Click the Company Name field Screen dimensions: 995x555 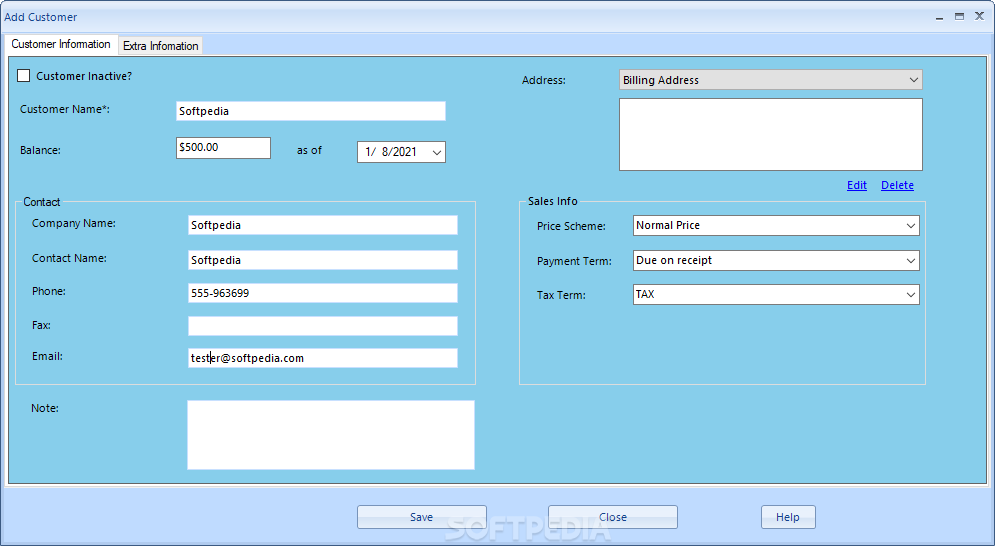(x=322, y=225)
